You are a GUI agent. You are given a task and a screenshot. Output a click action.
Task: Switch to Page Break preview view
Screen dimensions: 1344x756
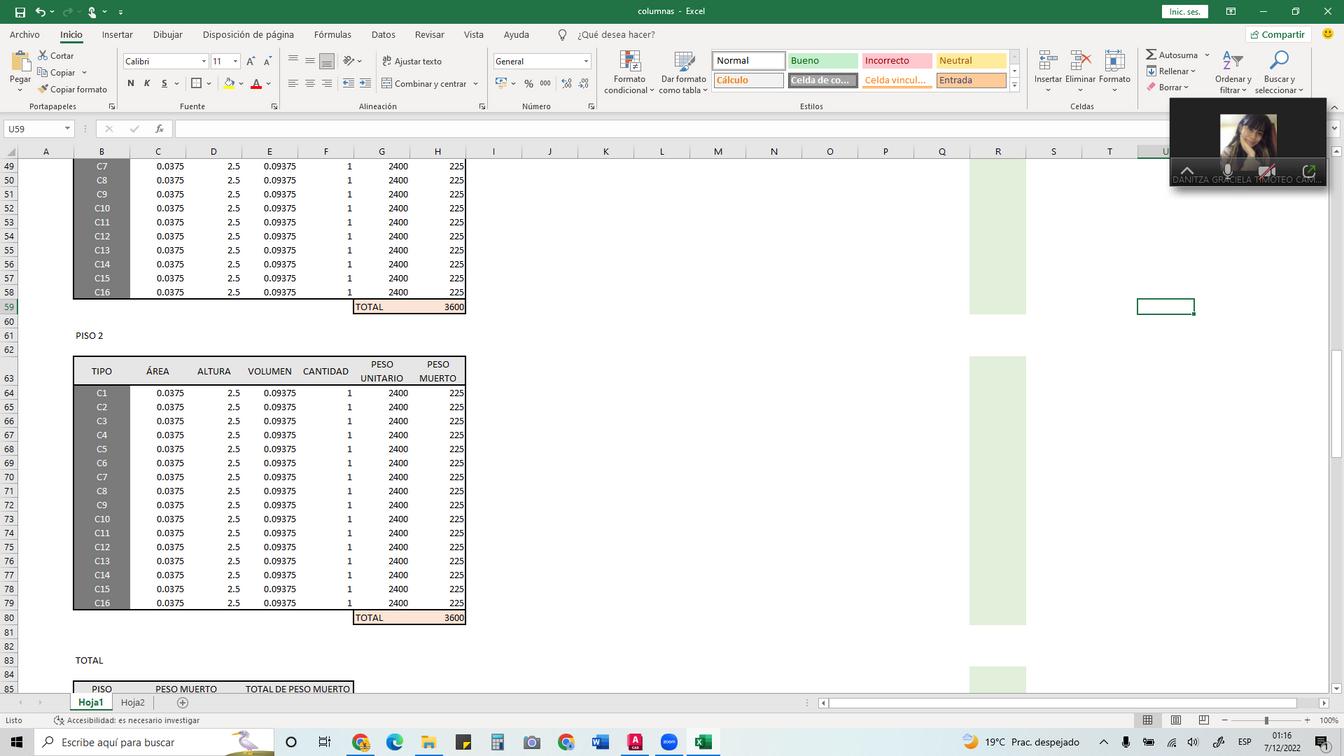1204,720
